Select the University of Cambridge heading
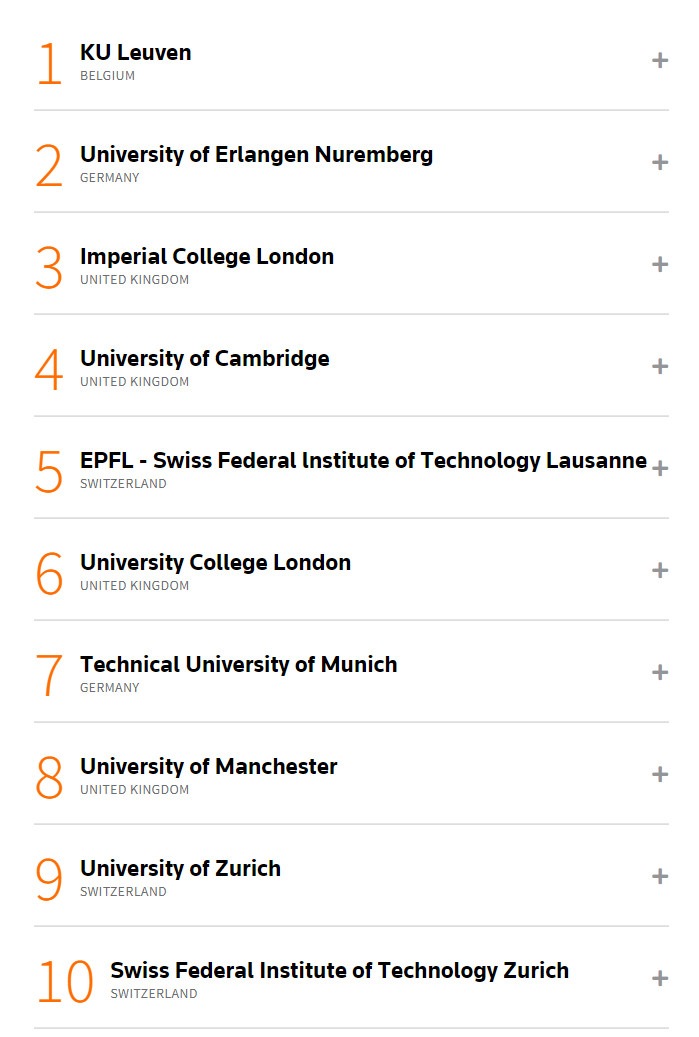 (x=205, y=358)
